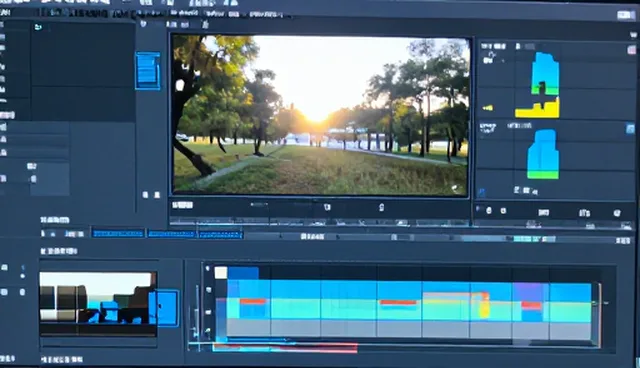Click the cyan highlighted bar below the scope panel
Image resolution: width=640 pixels, height=368 pixels.
[534, 239]
